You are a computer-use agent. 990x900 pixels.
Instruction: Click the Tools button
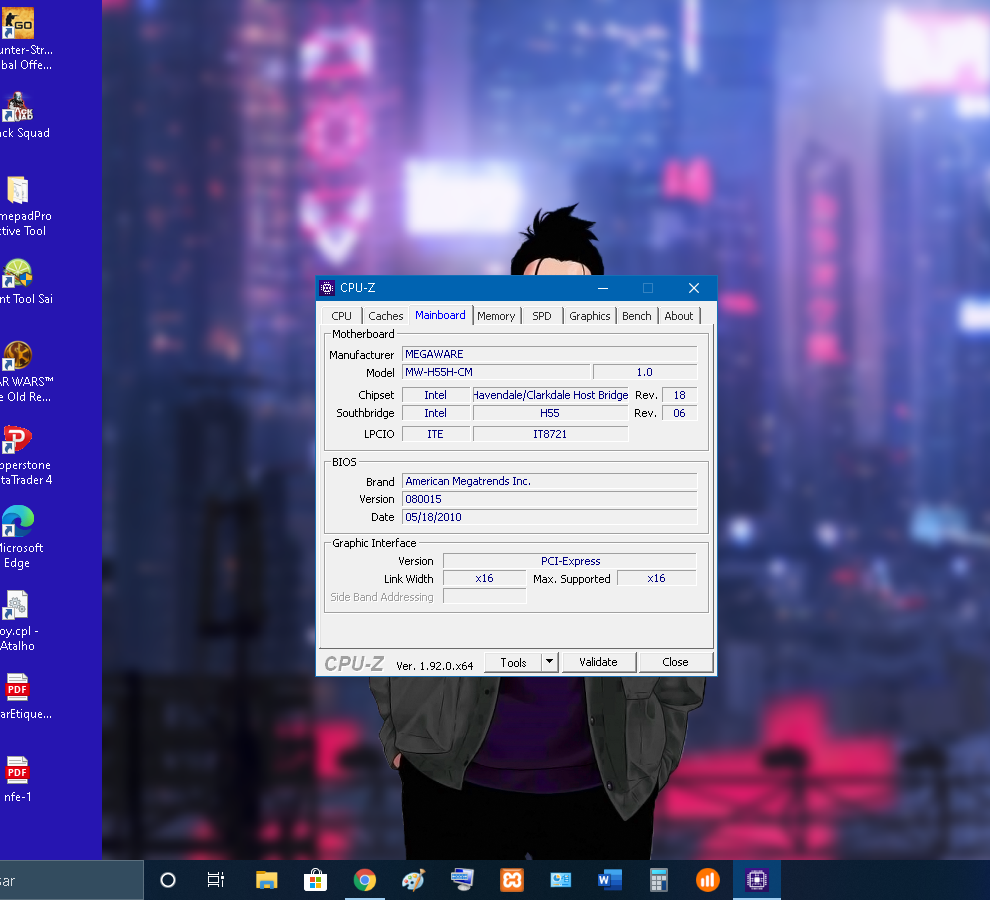pyautogui.click(x=513, y=663)
